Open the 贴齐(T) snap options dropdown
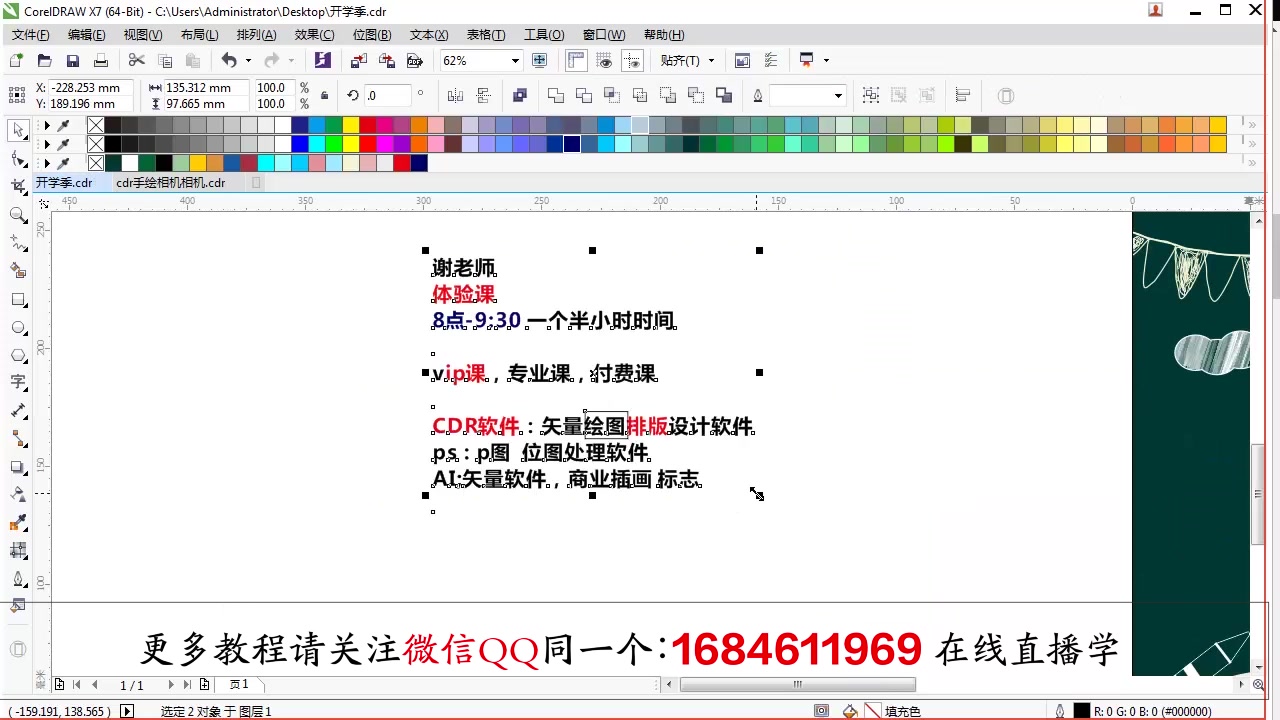1280x720 pixels. (690, 60)
